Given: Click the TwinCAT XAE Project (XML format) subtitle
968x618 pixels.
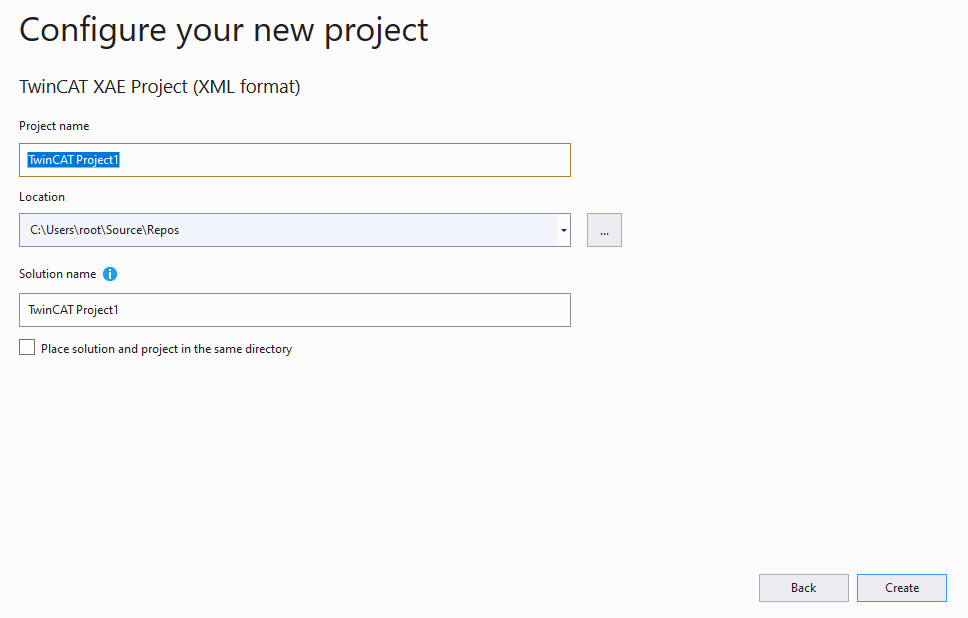Looking at the screenshot, I should click(x=159, y=87).
